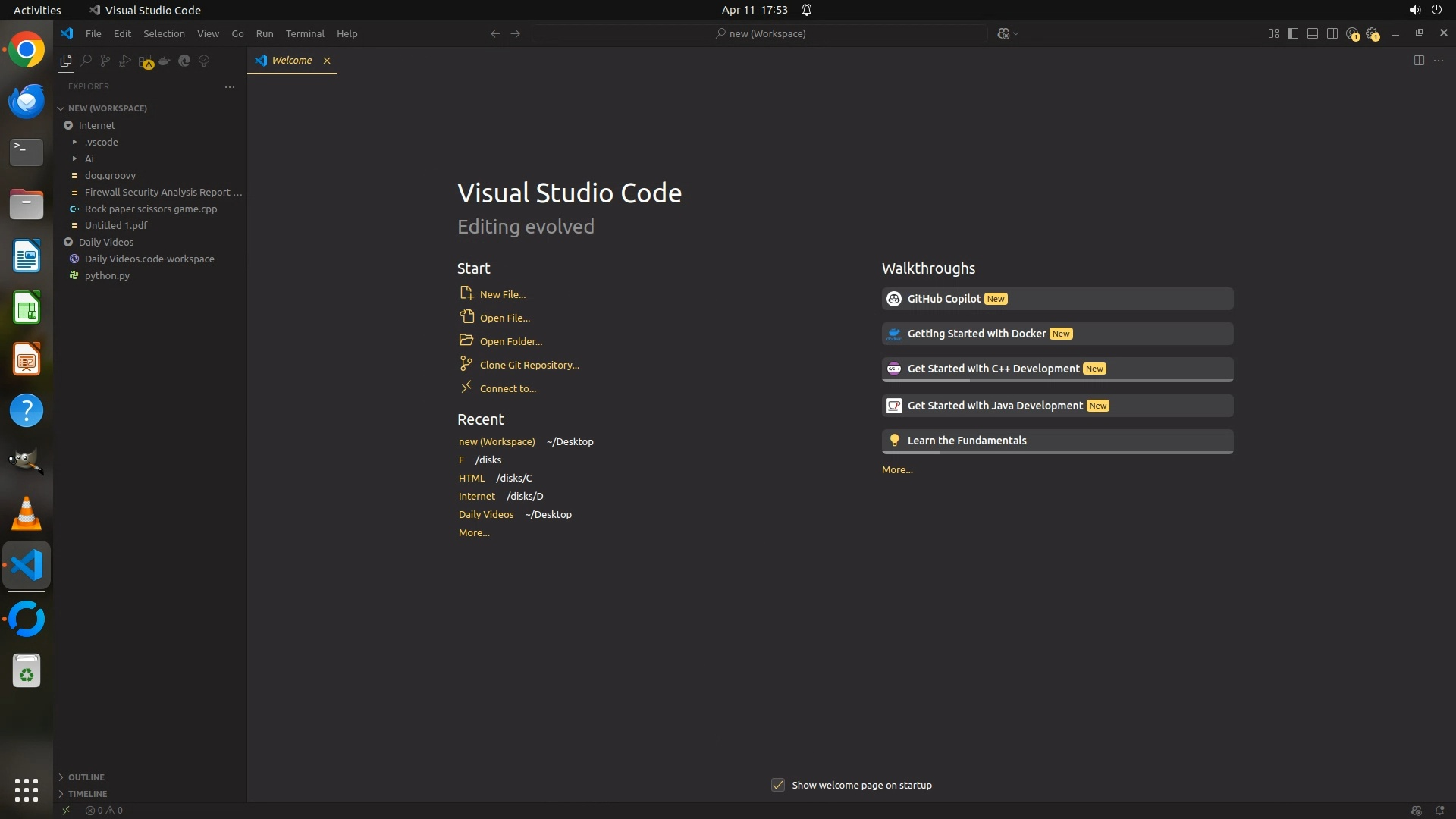
Task: Open the Run and Debug view
Action: [x=125, y=61]
